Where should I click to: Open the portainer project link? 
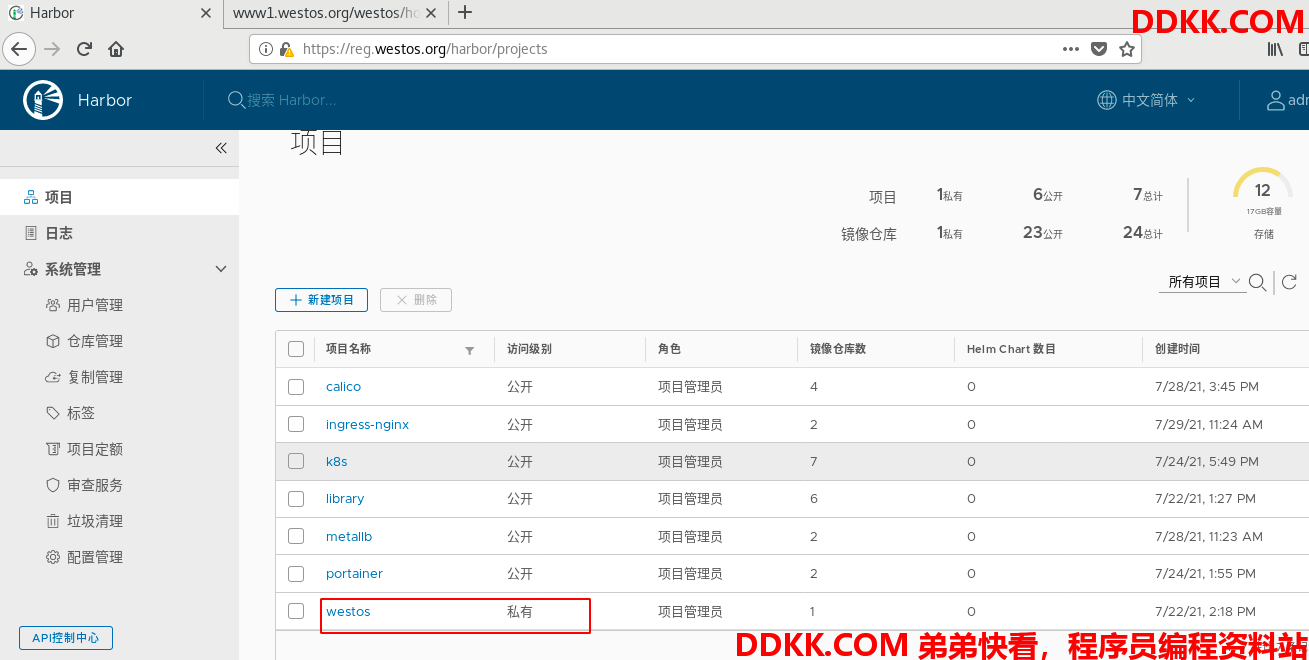tap(354, 574)
